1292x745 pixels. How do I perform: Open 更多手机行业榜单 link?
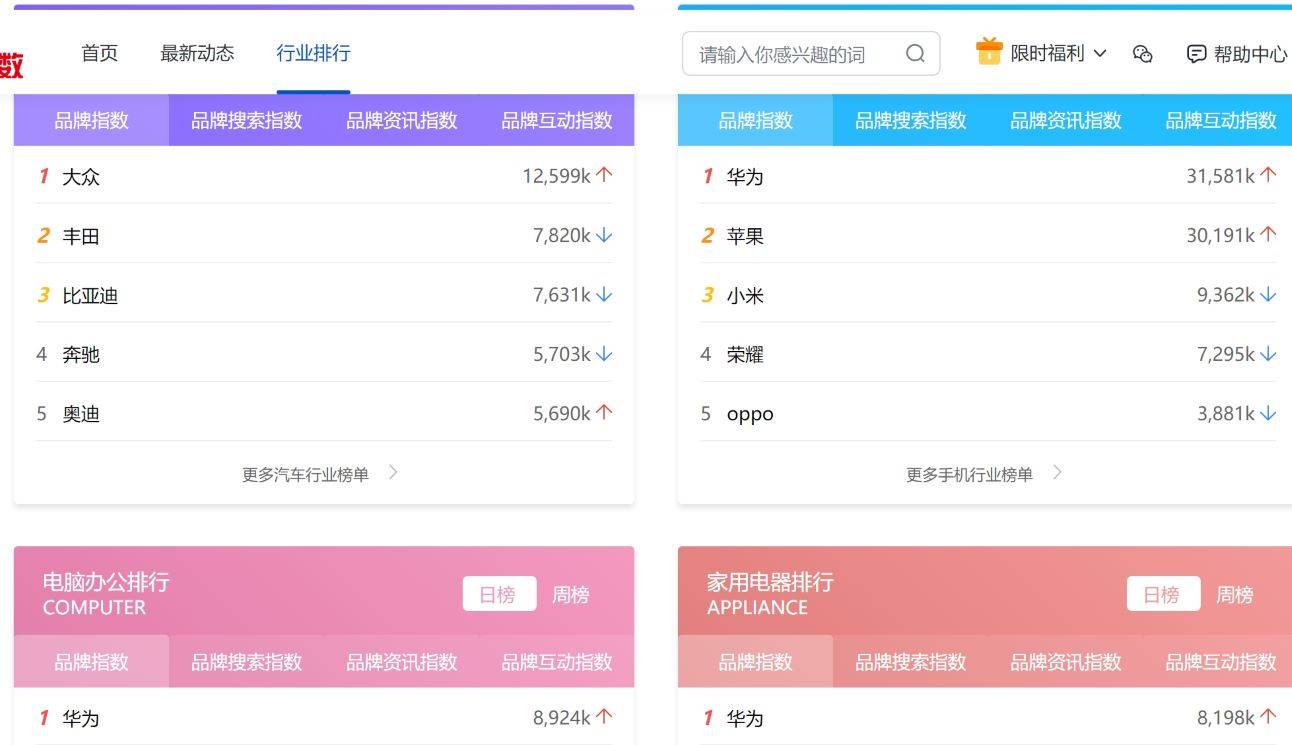(969, 475)
